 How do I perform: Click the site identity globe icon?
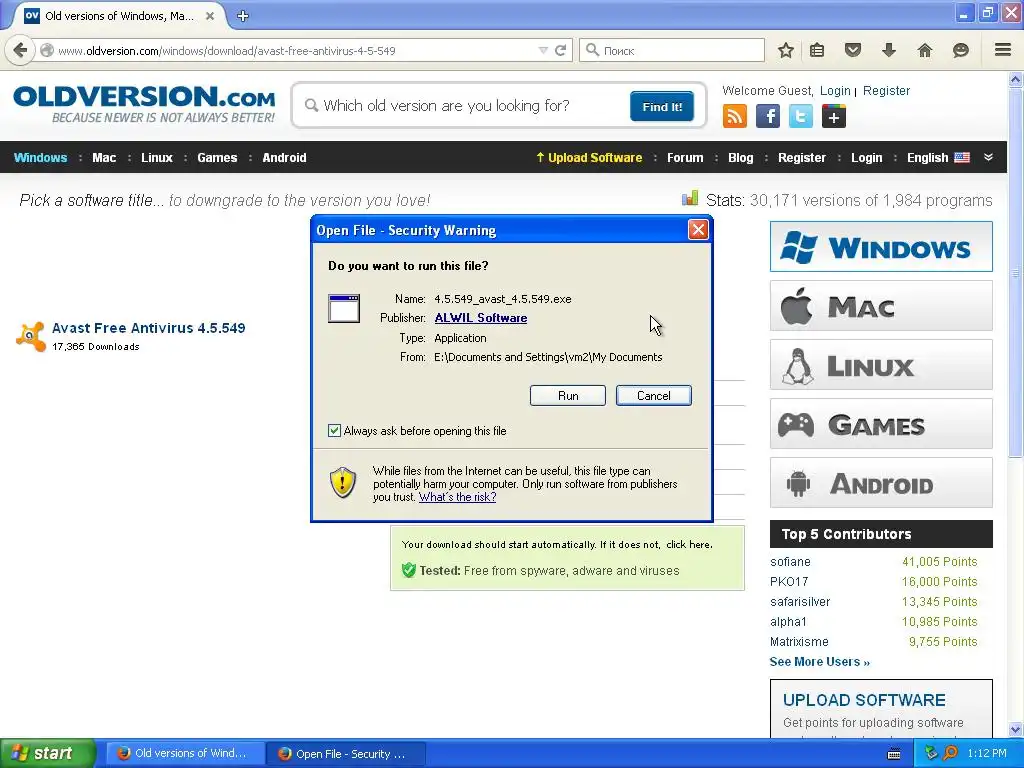(x=46, y=50)
